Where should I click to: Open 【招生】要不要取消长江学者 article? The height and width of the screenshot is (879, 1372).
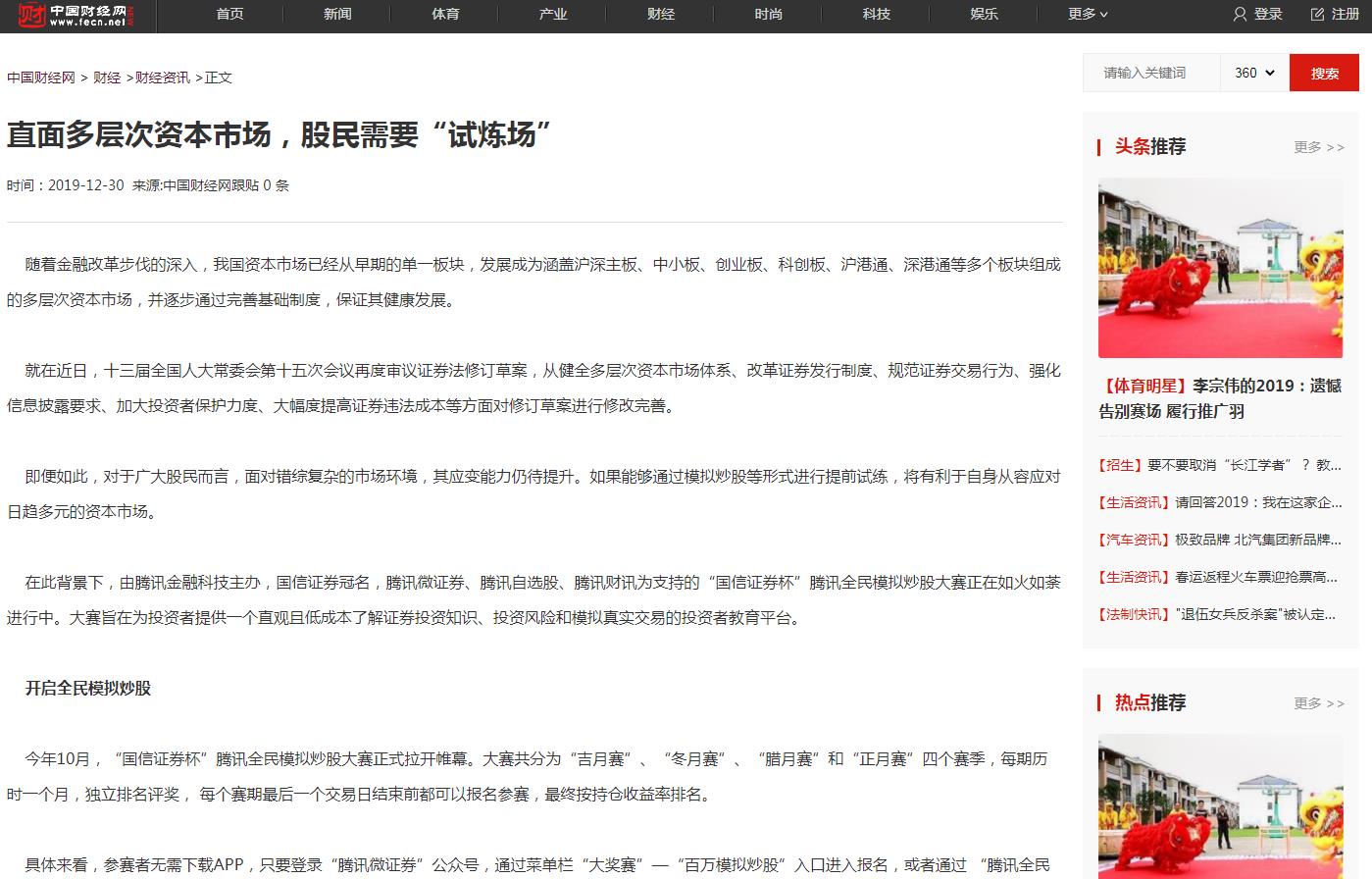[1220, 465]
